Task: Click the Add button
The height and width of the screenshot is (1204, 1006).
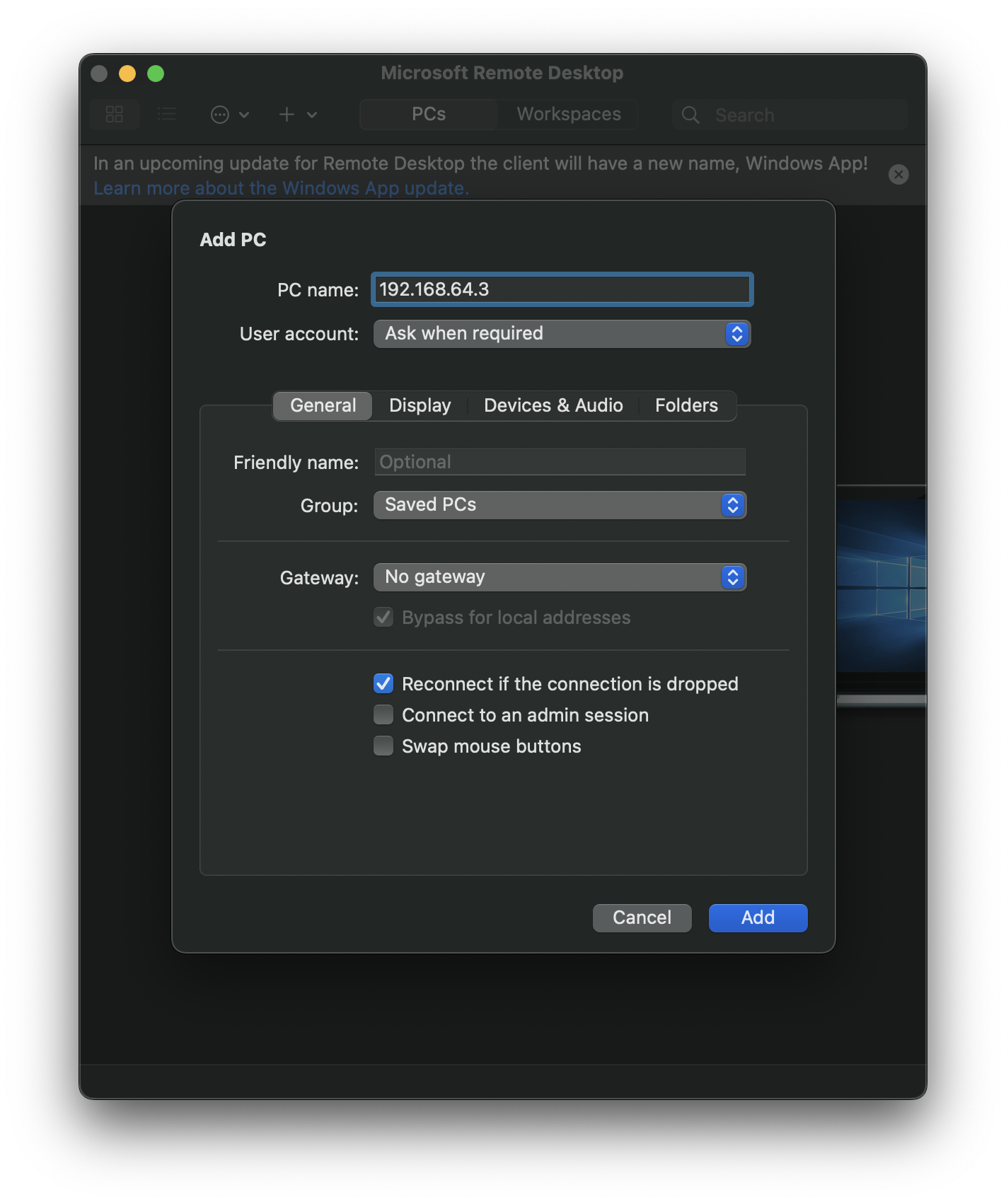Action: pyautogui.click(x=758, y=918)
